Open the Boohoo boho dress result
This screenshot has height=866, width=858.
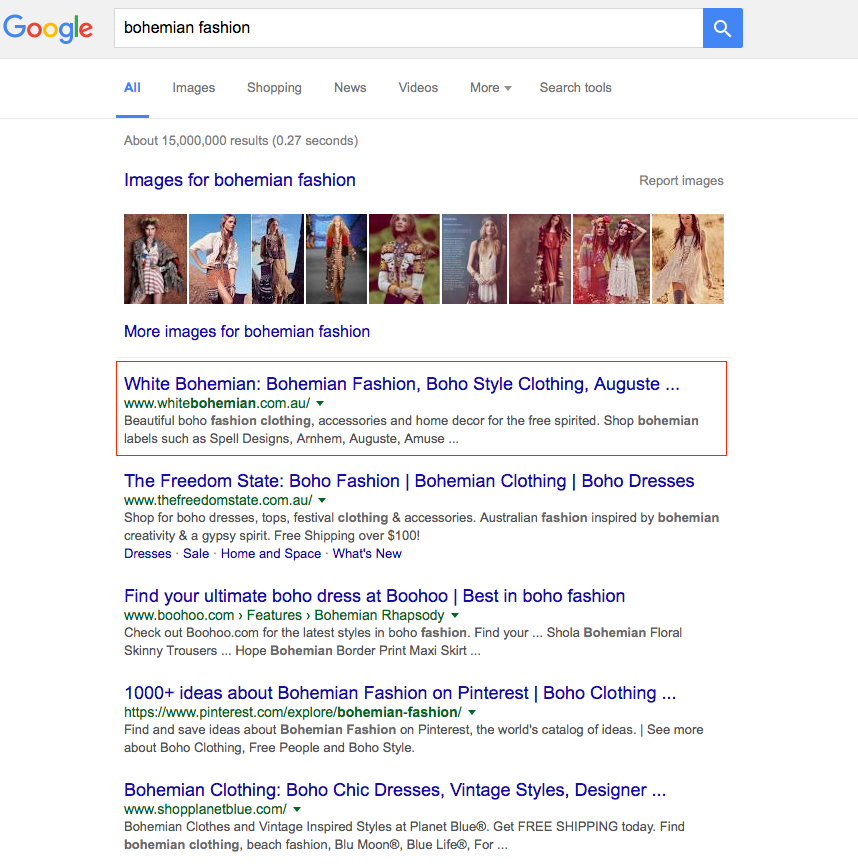click(374, 596)
